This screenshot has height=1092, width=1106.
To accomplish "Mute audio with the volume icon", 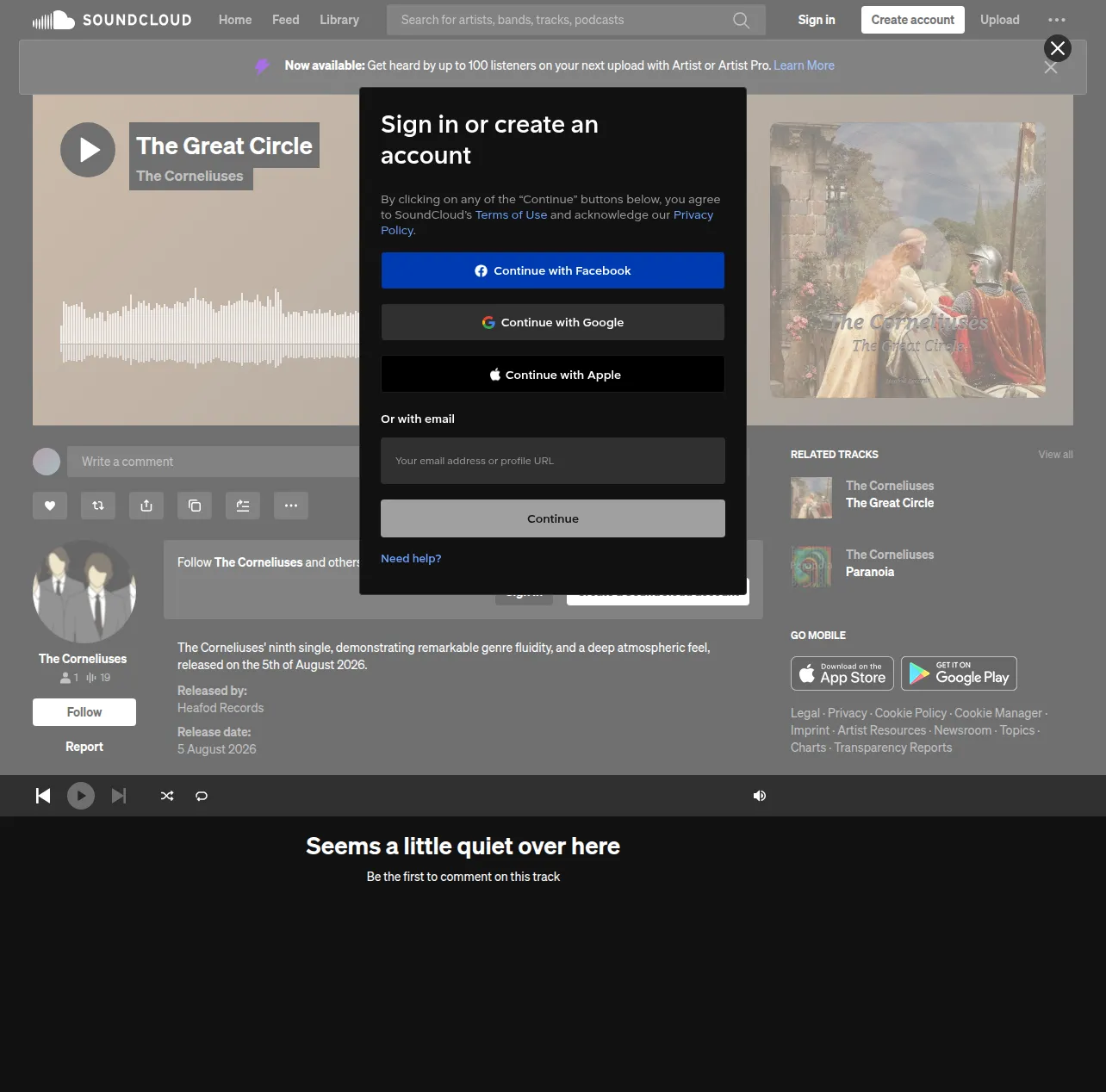I will point(760,796).
